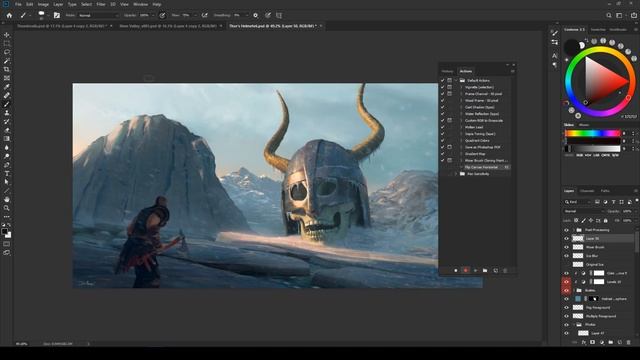Select the Eyedropper tool
Image resolution: width=640 pixels, height=360 pixels.
pos(7,87)
